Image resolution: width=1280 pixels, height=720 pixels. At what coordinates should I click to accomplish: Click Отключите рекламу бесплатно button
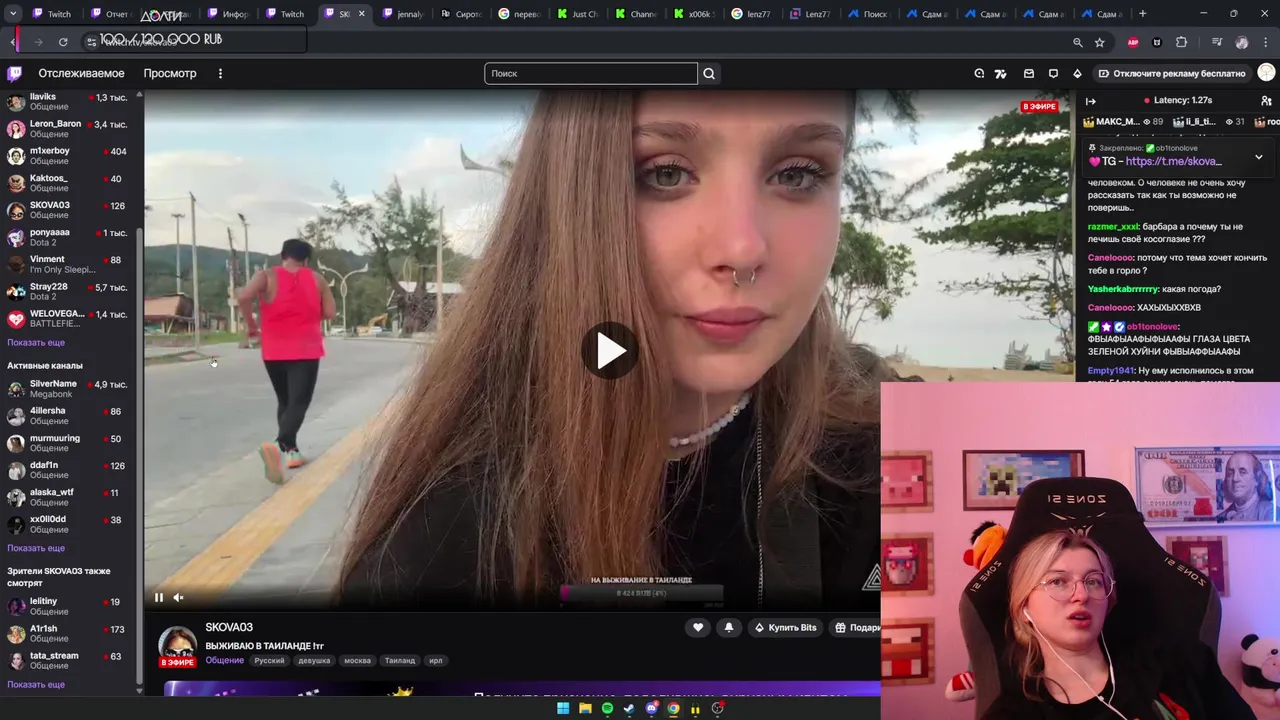click(1171, 73)
